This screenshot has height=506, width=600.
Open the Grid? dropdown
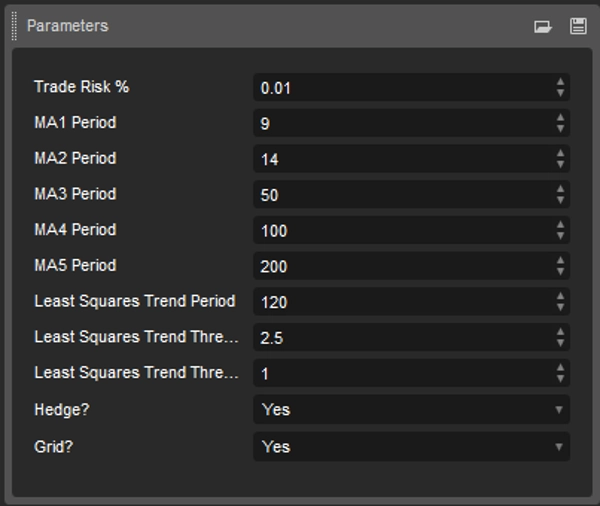[410, 446]
